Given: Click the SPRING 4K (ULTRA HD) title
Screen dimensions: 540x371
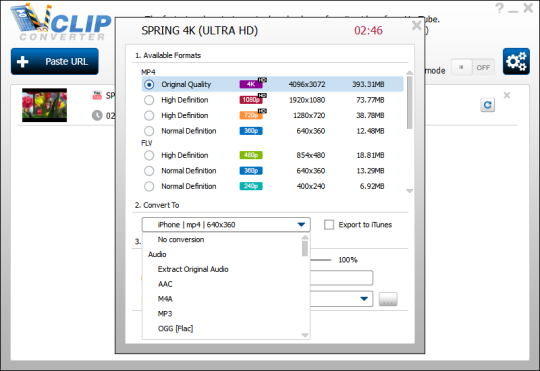Looking at the screenshot, I should pos(199,30).
